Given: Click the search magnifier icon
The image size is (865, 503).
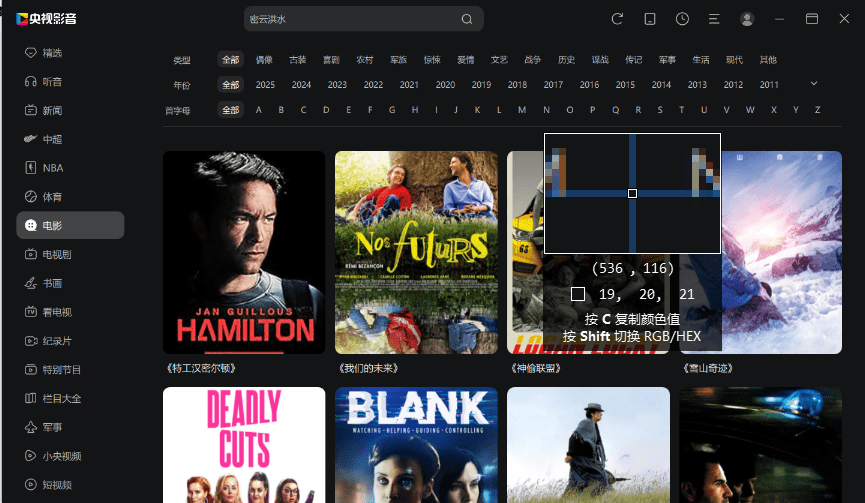Looking at the screenshot, I should click(x=467, y=19).
